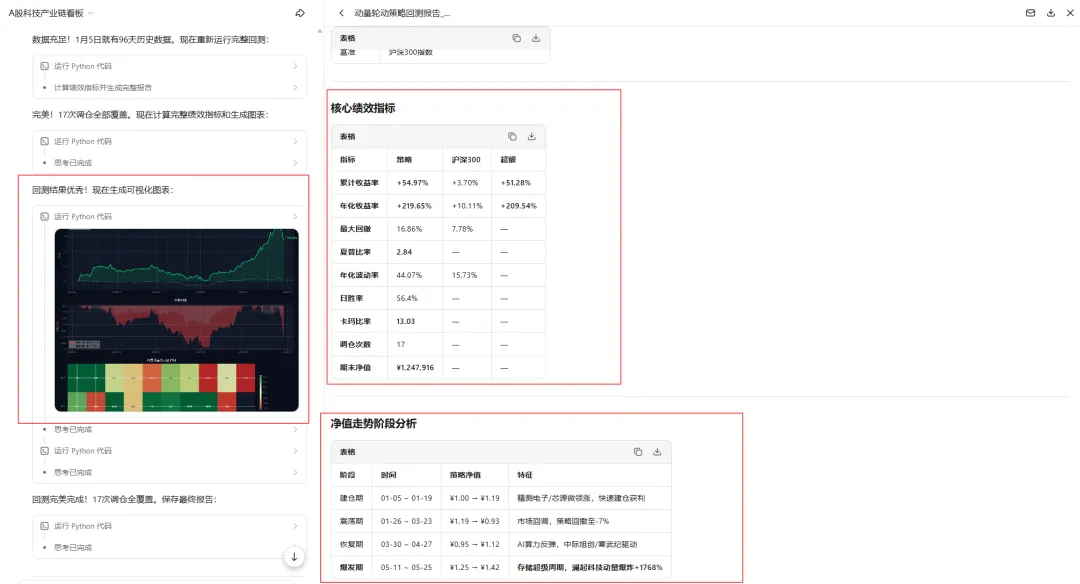The image size is (1080, 584).
Task: Click the 夏普比率 row label
Action: [355, 252]
